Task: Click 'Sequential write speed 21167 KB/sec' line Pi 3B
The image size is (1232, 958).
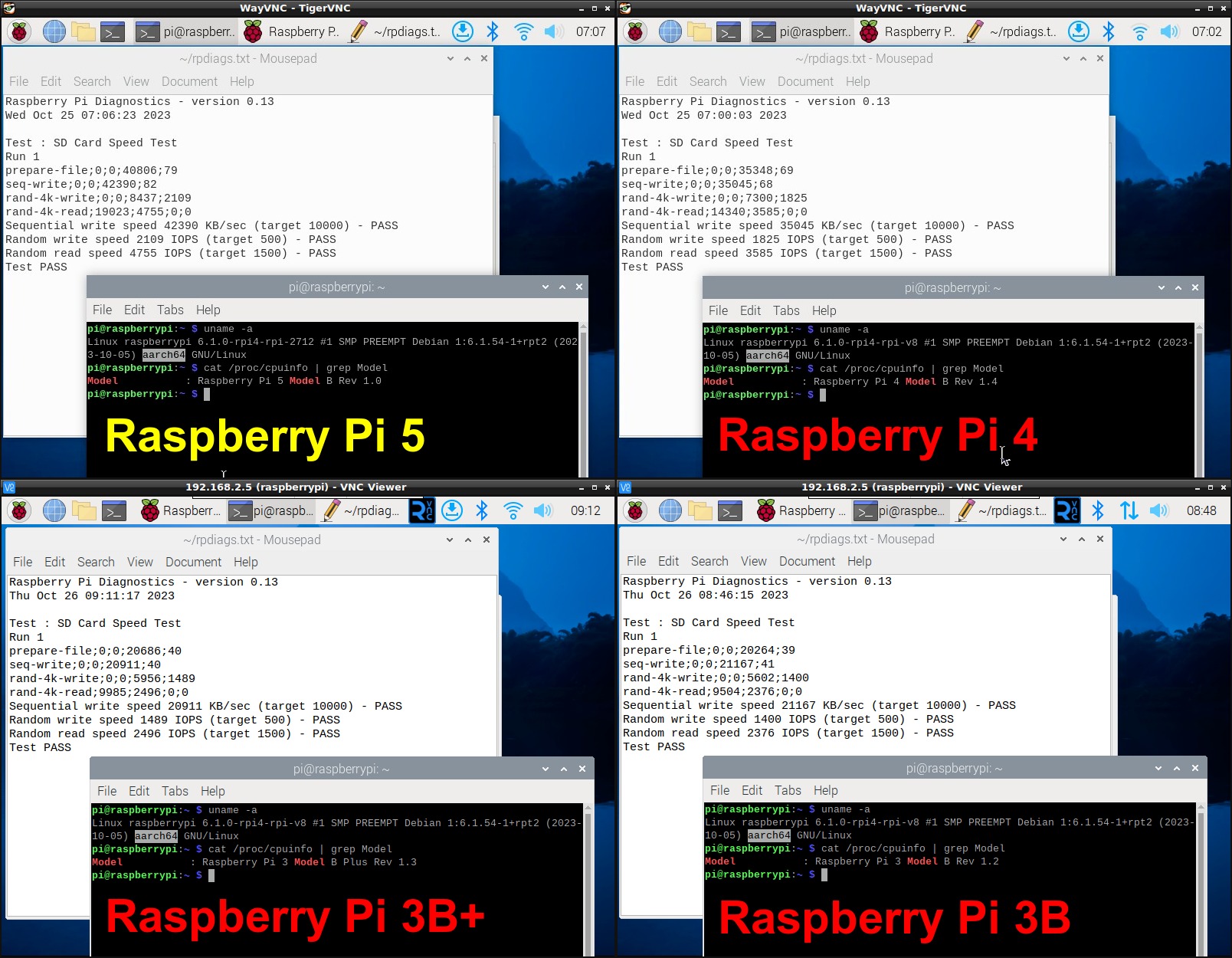Action: (819, 705)
